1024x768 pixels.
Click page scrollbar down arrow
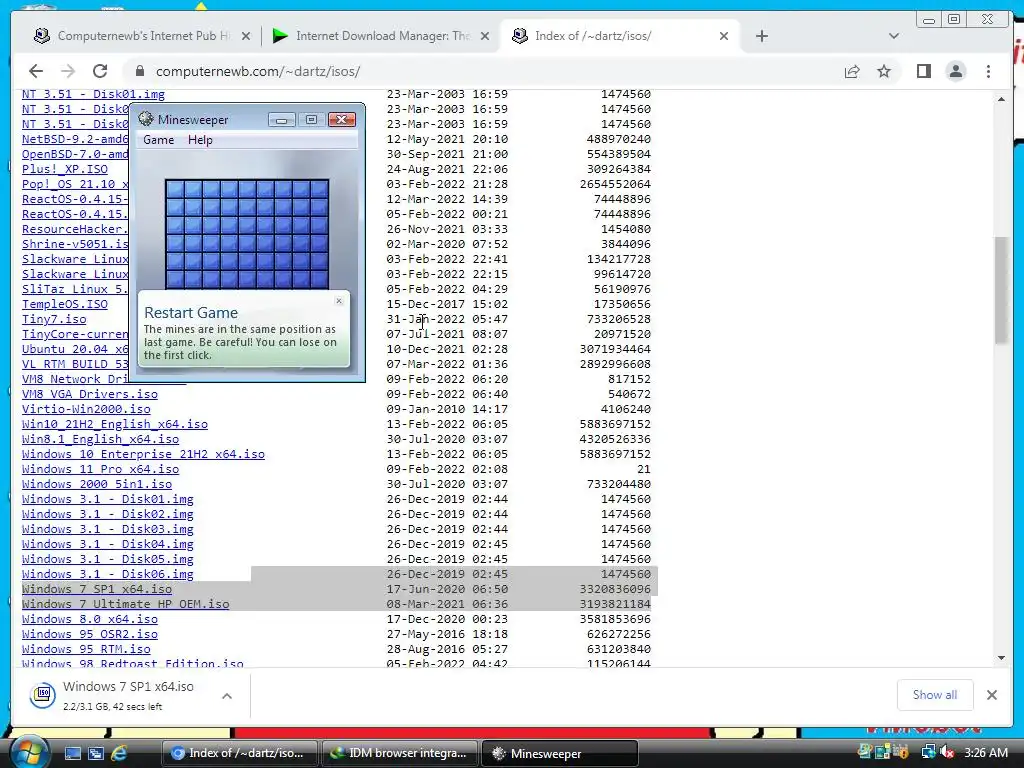pyautogui.click(x=1001, y=658)
